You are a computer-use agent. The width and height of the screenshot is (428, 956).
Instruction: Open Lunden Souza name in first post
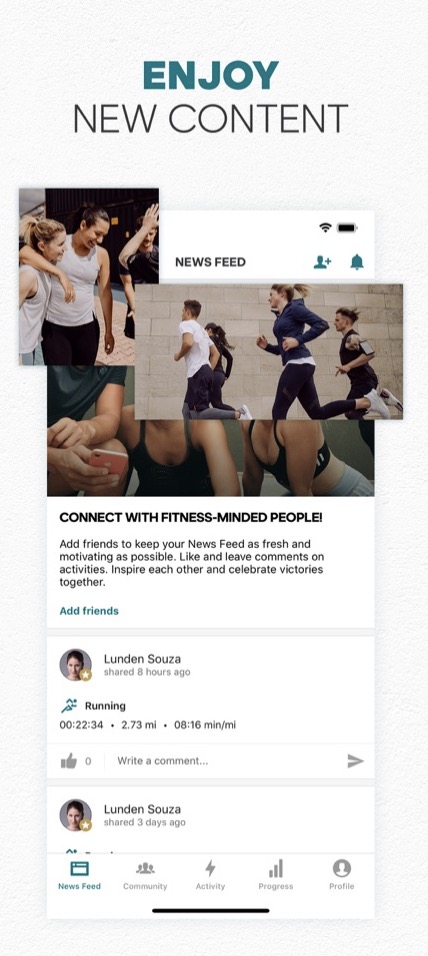[142, 658]
